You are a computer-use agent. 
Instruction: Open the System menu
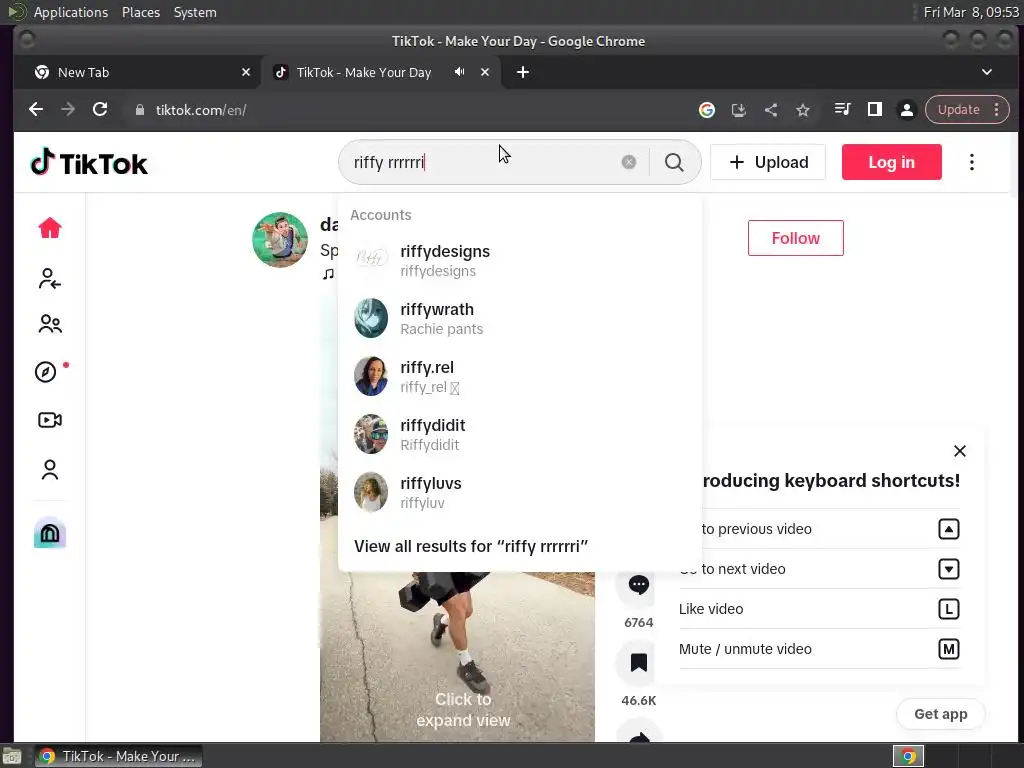pos(195,12)
